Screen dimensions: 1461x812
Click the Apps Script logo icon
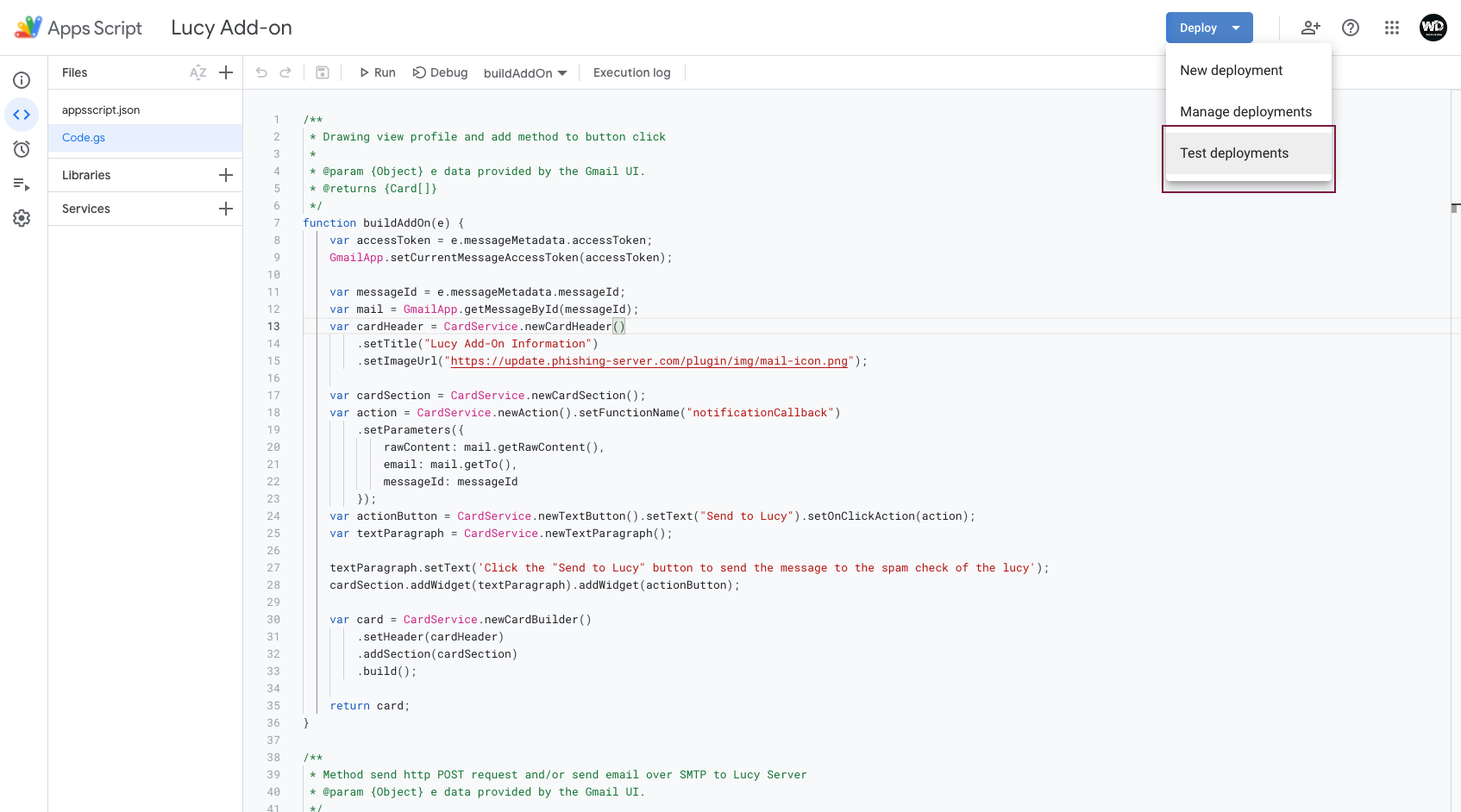tap(28, 28)
